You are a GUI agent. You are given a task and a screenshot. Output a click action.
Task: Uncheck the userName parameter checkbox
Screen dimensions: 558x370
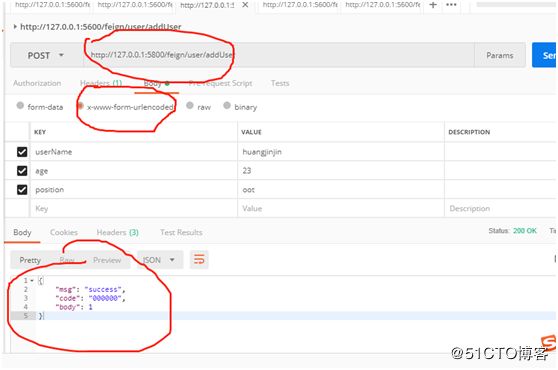pyautogui.click(x=22, y=152)
